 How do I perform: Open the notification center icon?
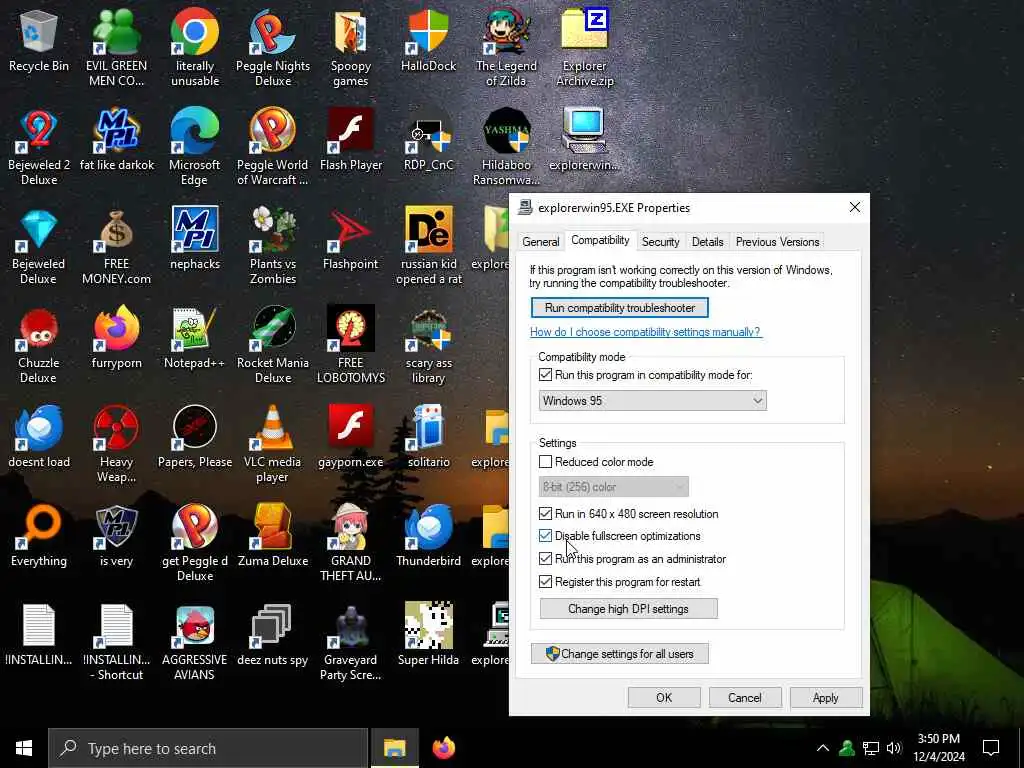click(991, 748)
